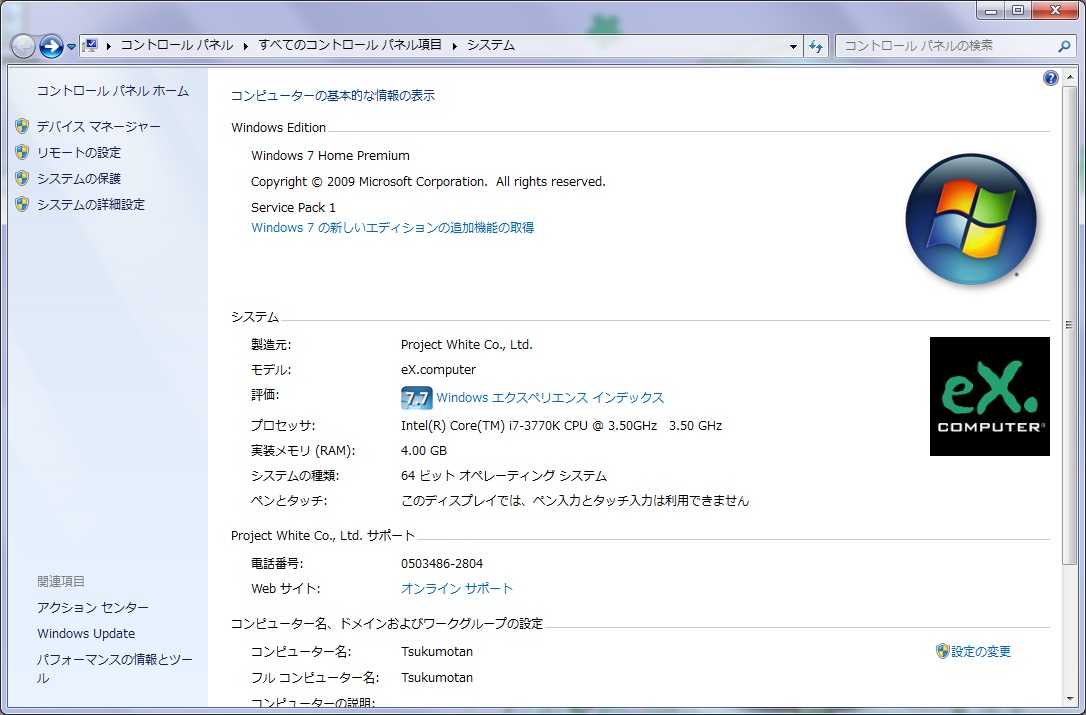The image size is (1086, 715).
Task: Click the Back navigation arrow button
Action: [x=23, y=46]
